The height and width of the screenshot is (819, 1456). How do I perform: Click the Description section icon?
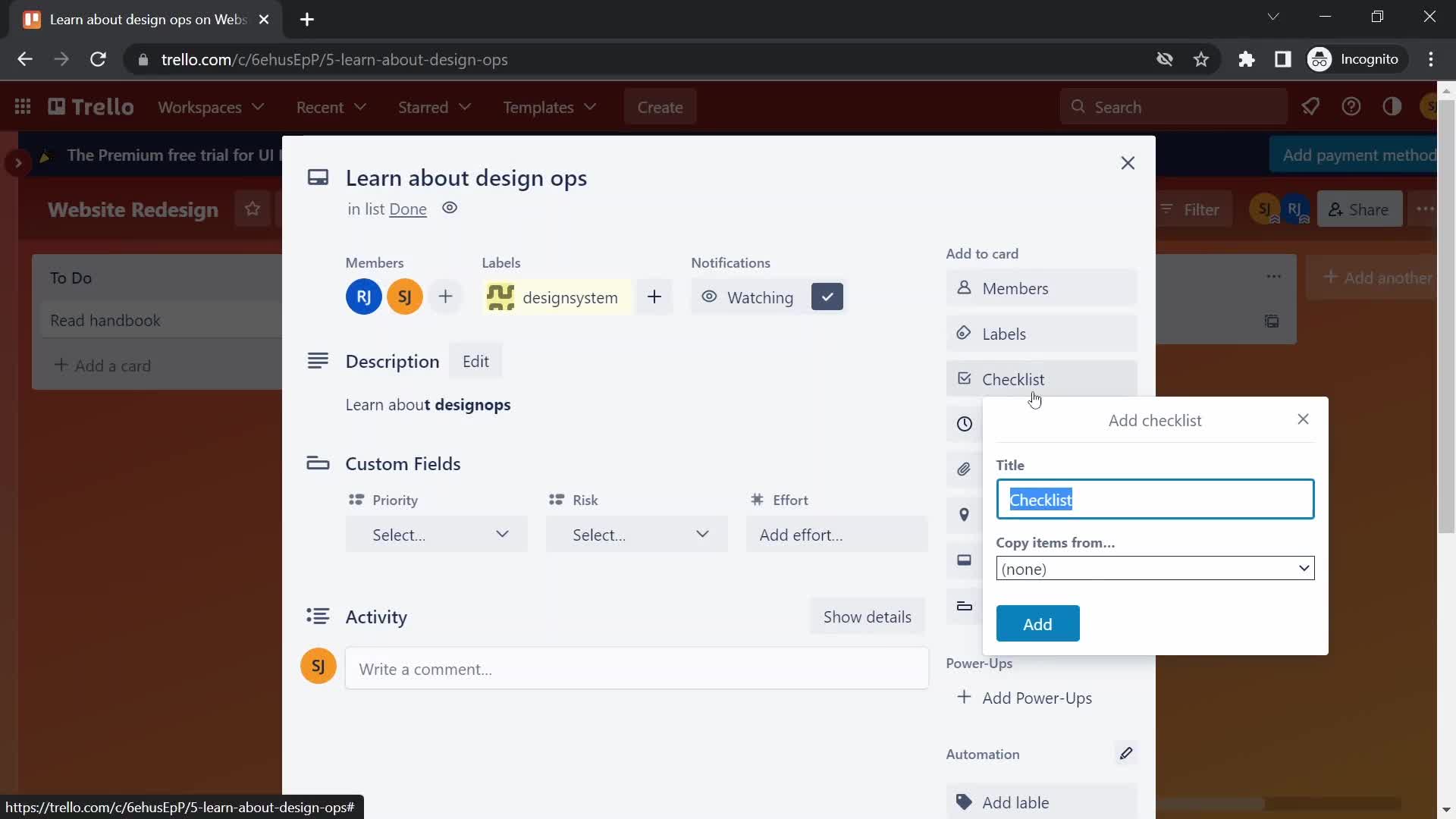coord(319,360)
